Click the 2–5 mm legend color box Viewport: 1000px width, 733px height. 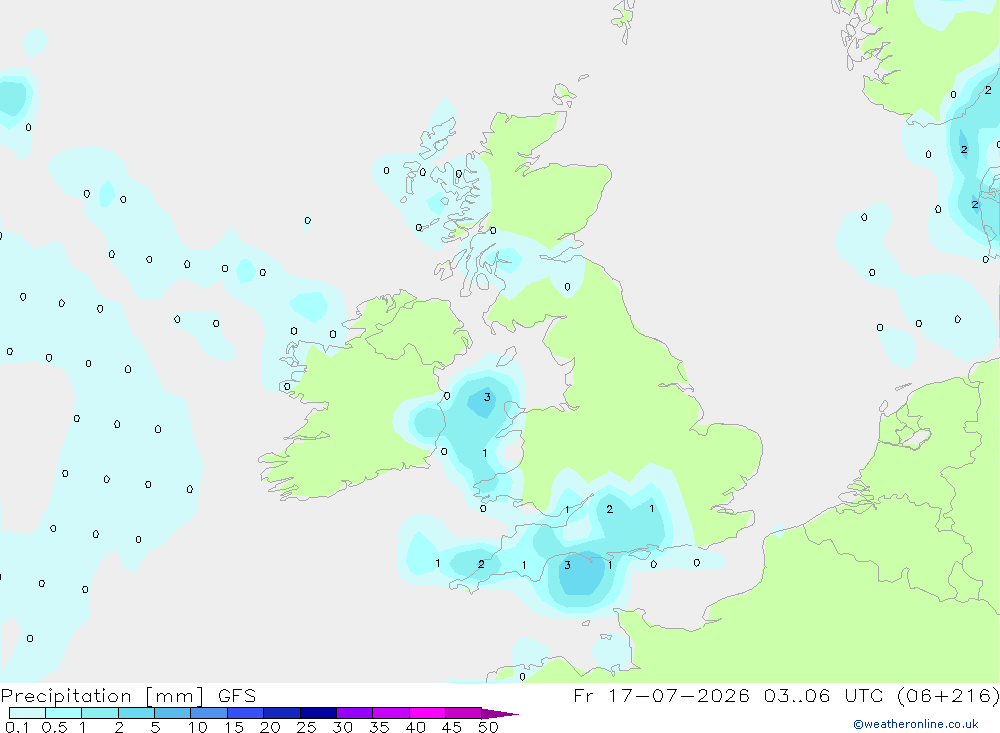[136, 713]
